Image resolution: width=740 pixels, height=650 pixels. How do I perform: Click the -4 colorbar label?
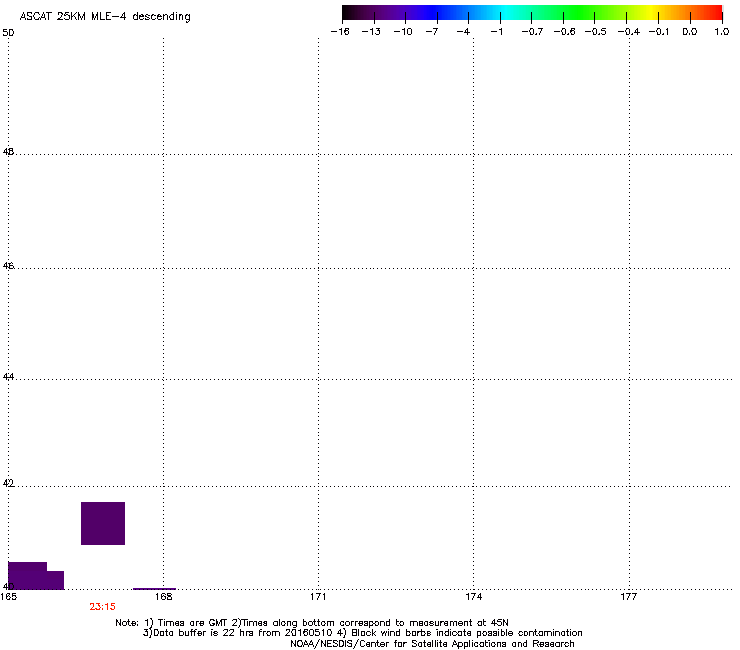point(463,32)
